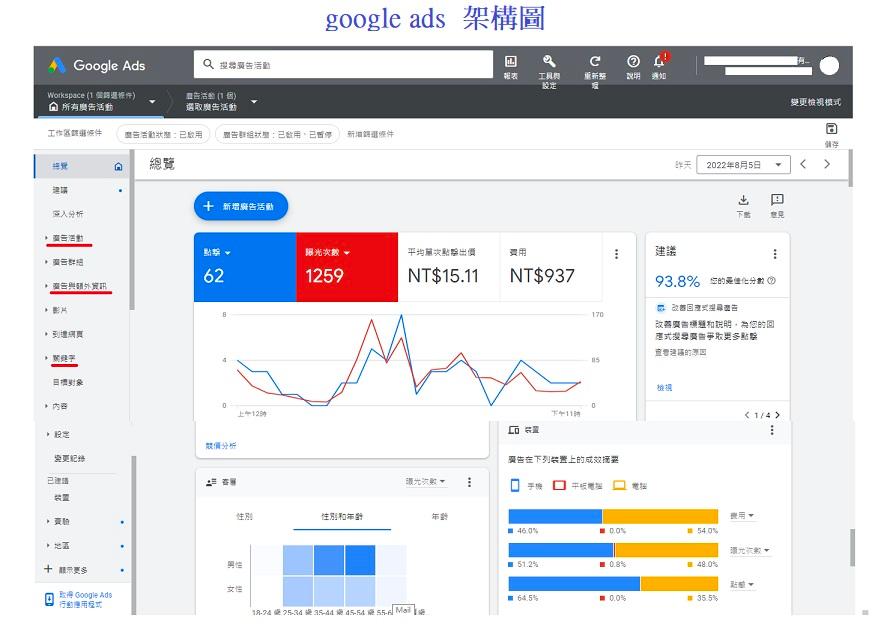The height and width of the screenshot is (639, 884).
Task: Open the 費用 cost dropdown on devices card
Action: click(x=742, y=515)
